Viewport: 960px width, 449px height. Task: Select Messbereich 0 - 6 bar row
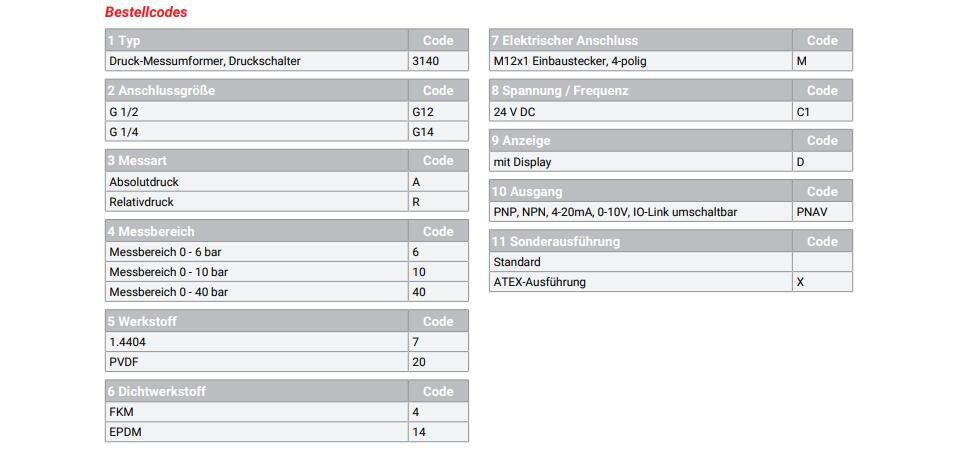coord(287,252)
